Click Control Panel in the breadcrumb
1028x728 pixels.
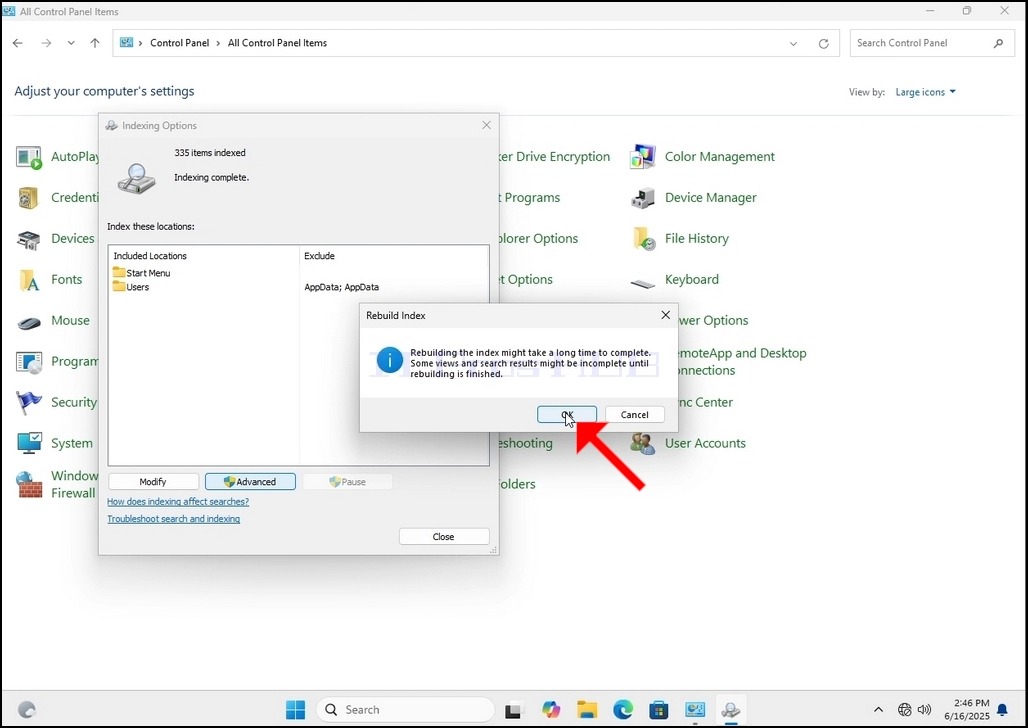coord(180,43)
